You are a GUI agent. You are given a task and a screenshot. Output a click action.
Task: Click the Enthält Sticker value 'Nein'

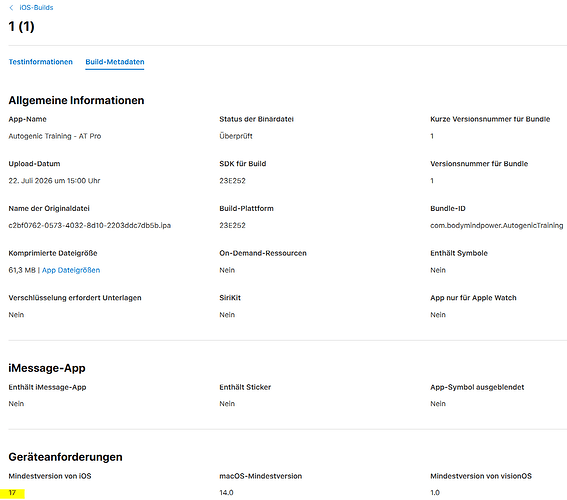(x=227, y=403)
